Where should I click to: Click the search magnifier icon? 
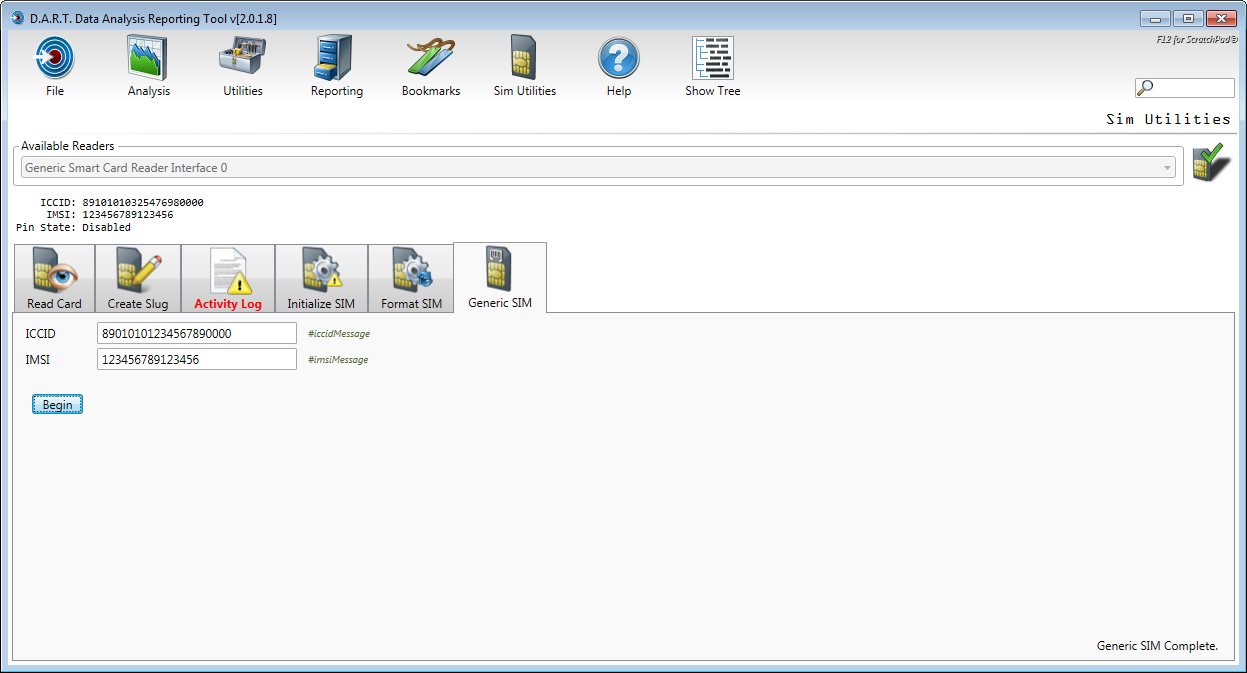pyautogui.click(x=1147, y=88)
